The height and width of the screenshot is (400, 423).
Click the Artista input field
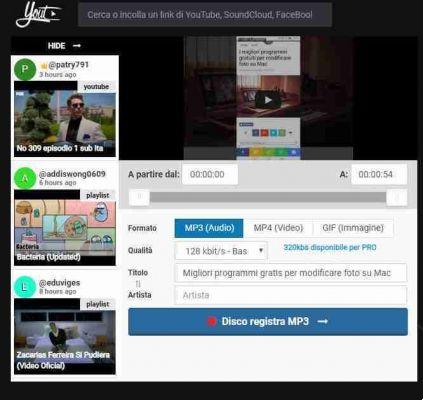pyautogui.click(x=290, y=295)
